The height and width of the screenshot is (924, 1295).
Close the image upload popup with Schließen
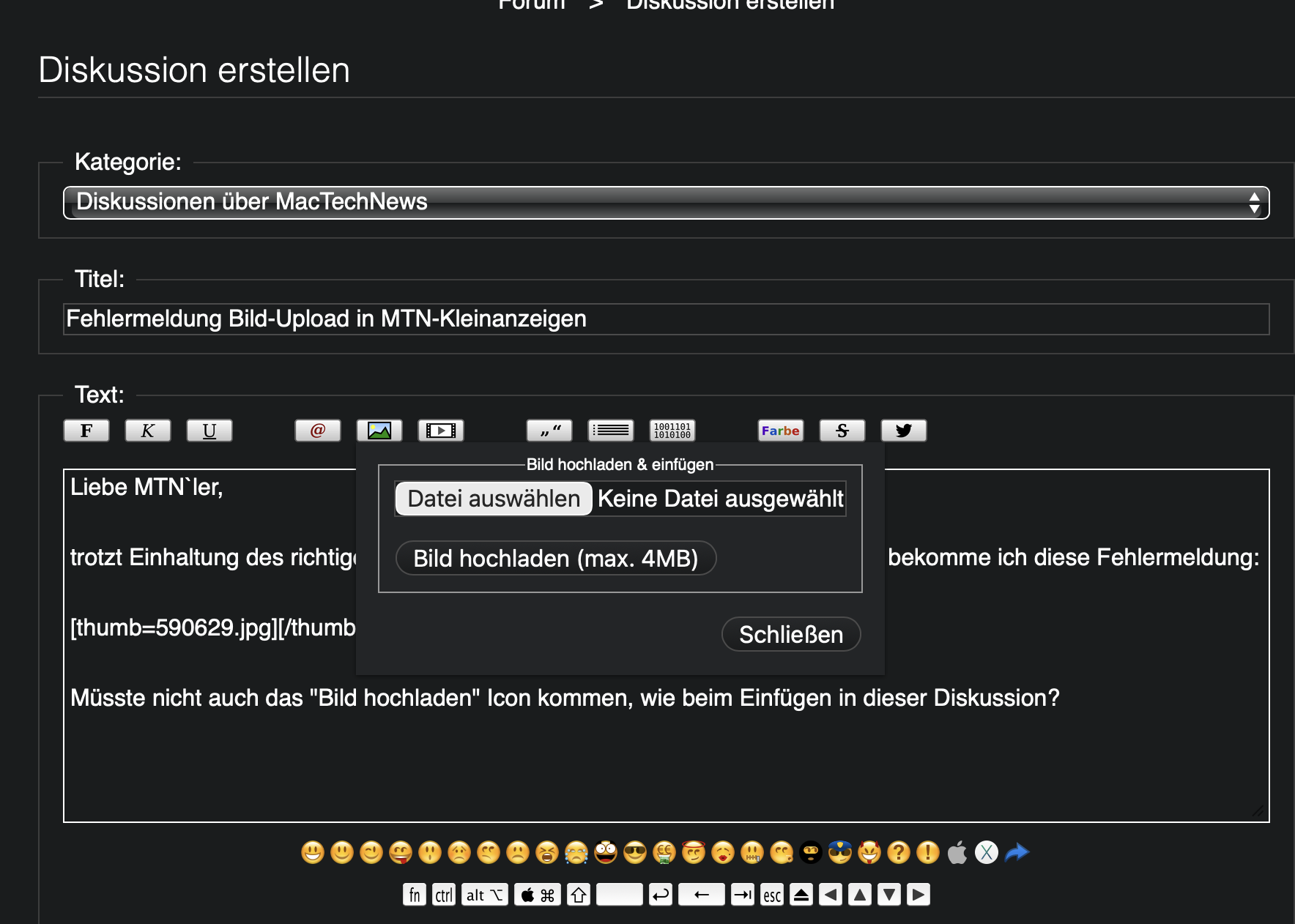791,634
